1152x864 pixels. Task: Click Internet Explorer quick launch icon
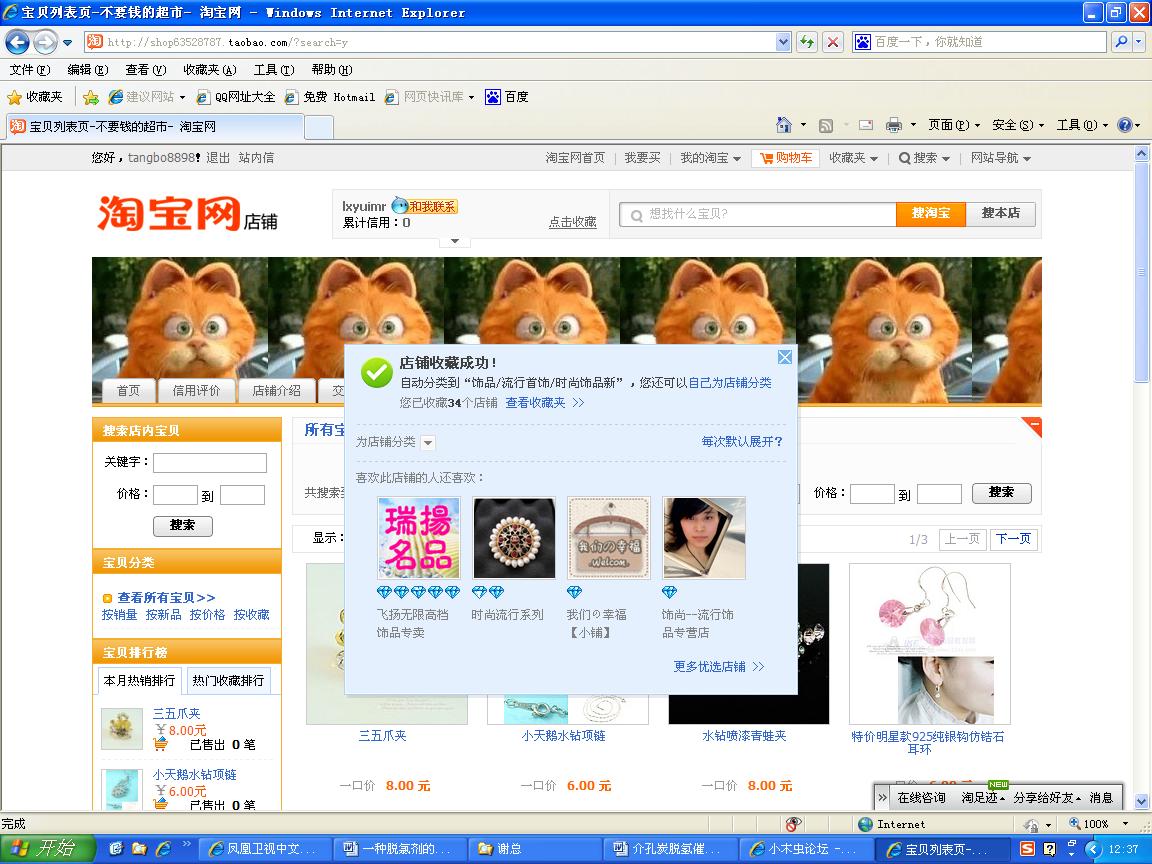[x=163, y=849]
